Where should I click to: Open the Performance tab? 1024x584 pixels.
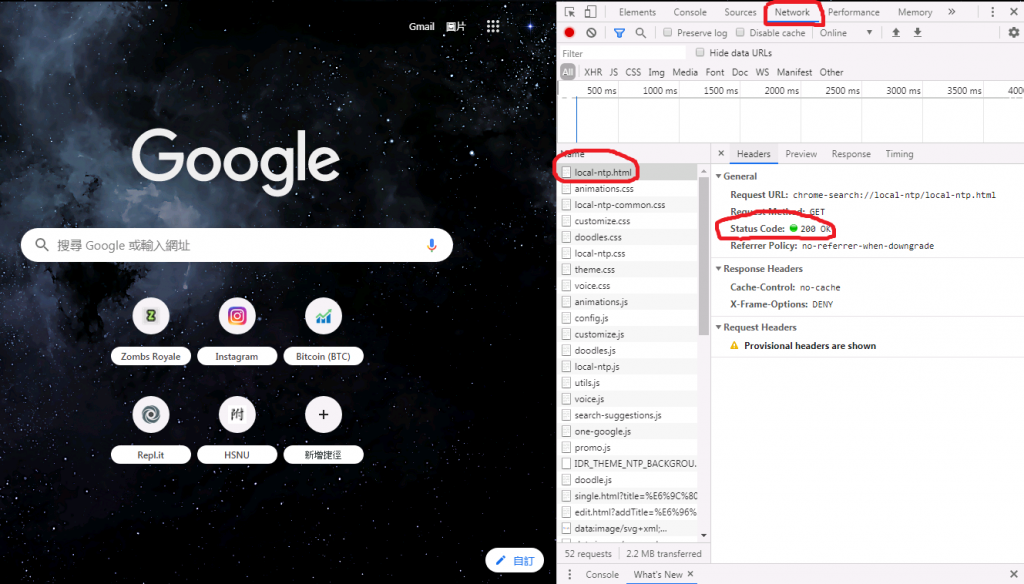pos(854,12)
